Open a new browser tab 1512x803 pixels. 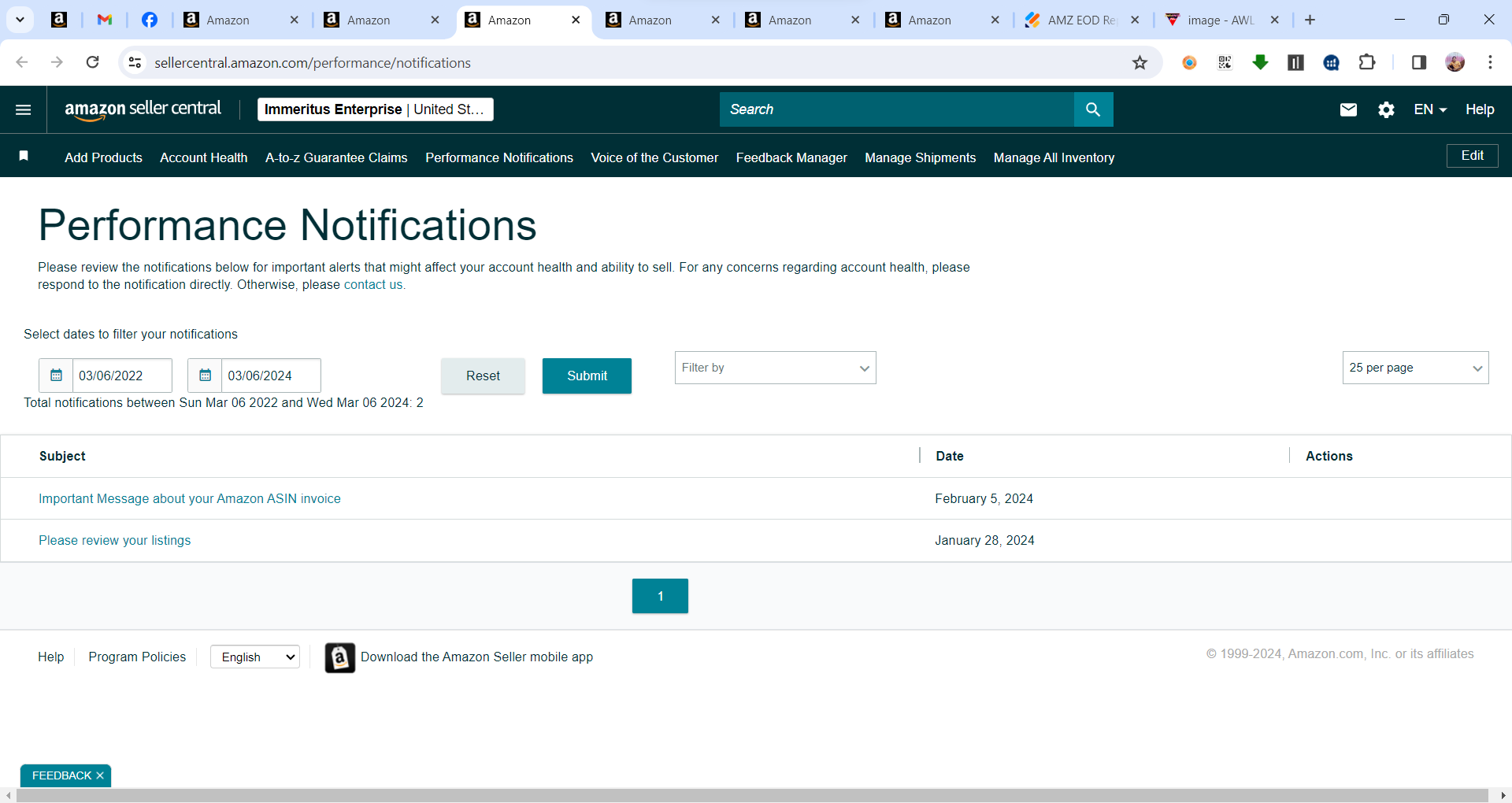coord(1310,20)
